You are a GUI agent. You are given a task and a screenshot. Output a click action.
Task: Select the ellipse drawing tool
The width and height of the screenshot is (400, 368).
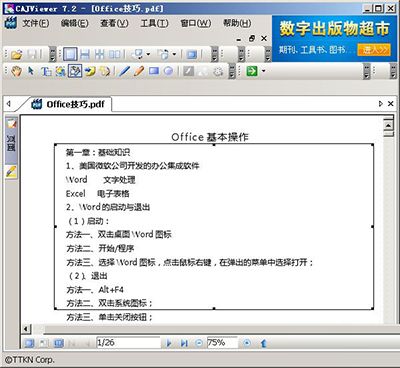pos(169,71)
